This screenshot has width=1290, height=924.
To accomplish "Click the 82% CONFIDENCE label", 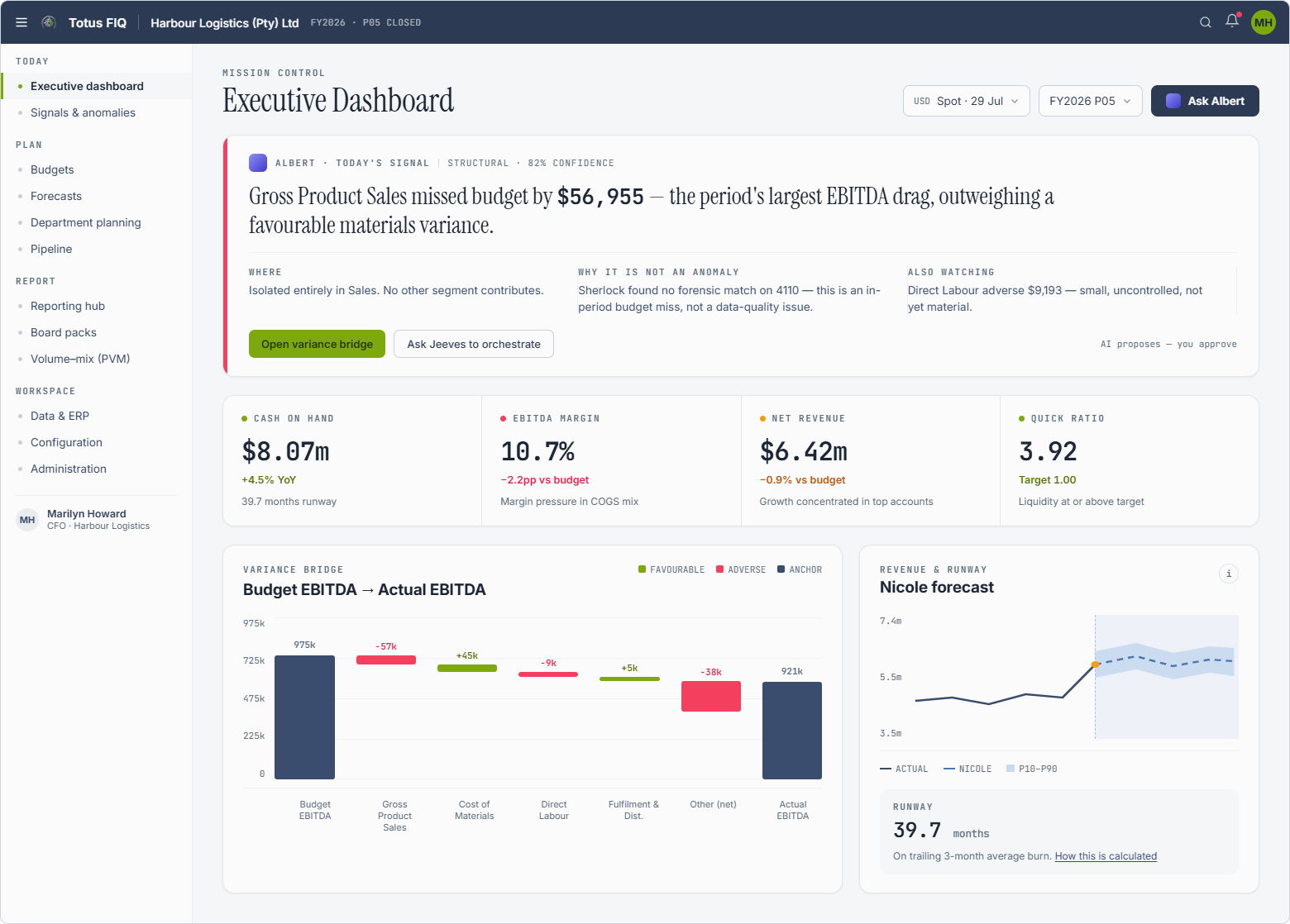I will (x=571, y=163).
